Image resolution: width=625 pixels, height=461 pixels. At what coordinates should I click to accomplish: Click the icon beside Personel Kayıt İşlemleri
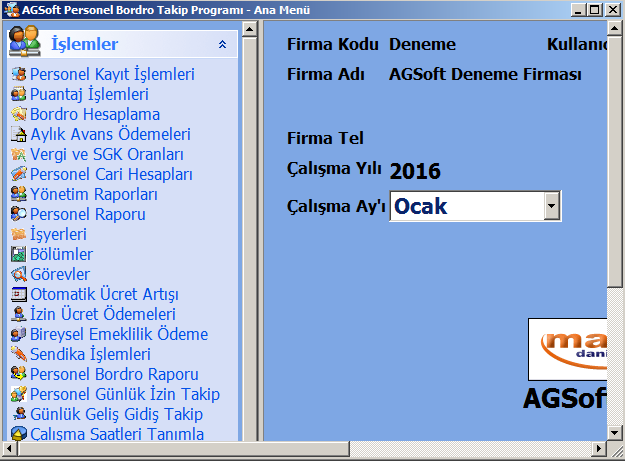18,74
